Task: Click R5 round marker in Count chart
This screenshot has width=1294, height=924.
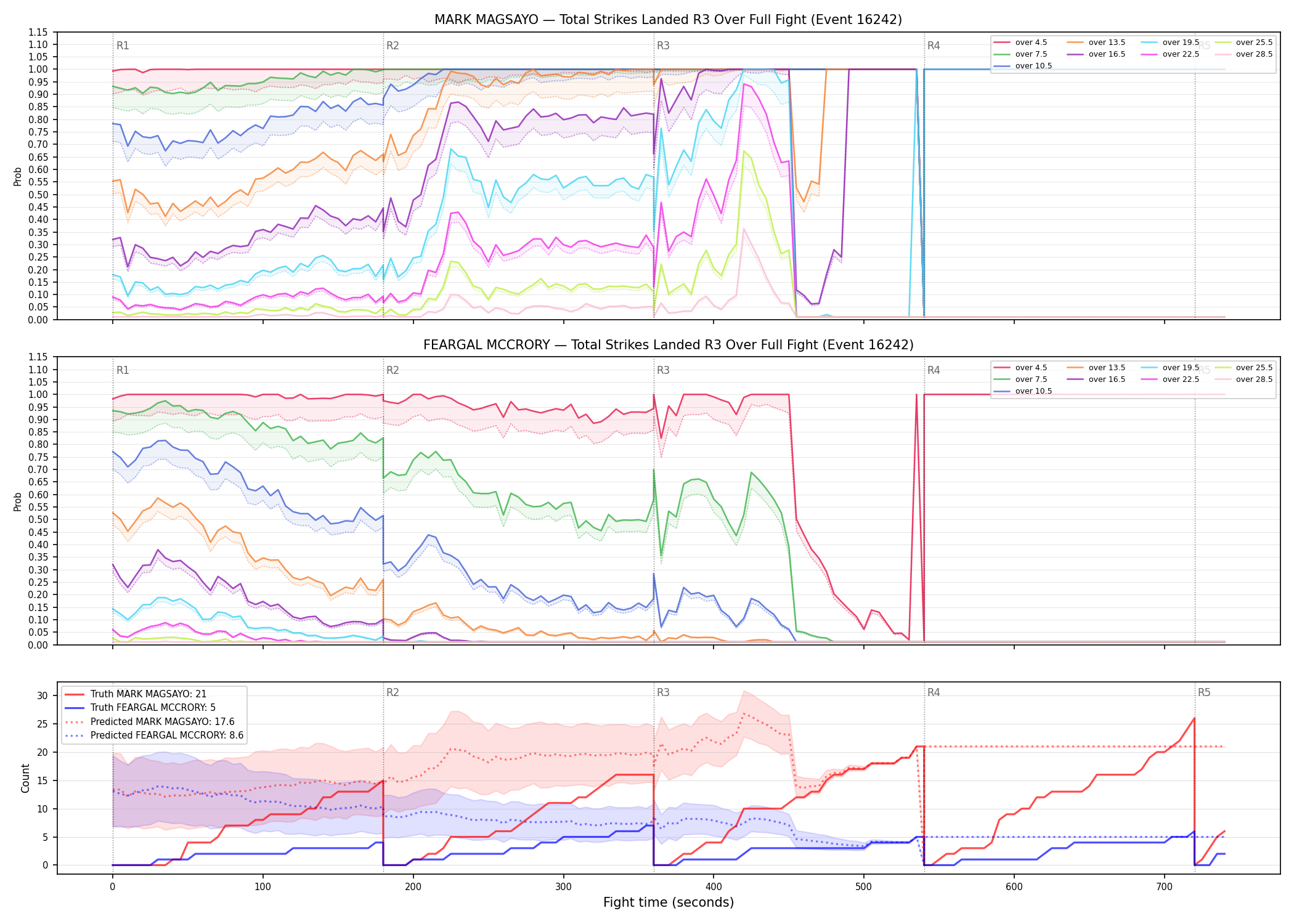Action: pos(1204,692)
